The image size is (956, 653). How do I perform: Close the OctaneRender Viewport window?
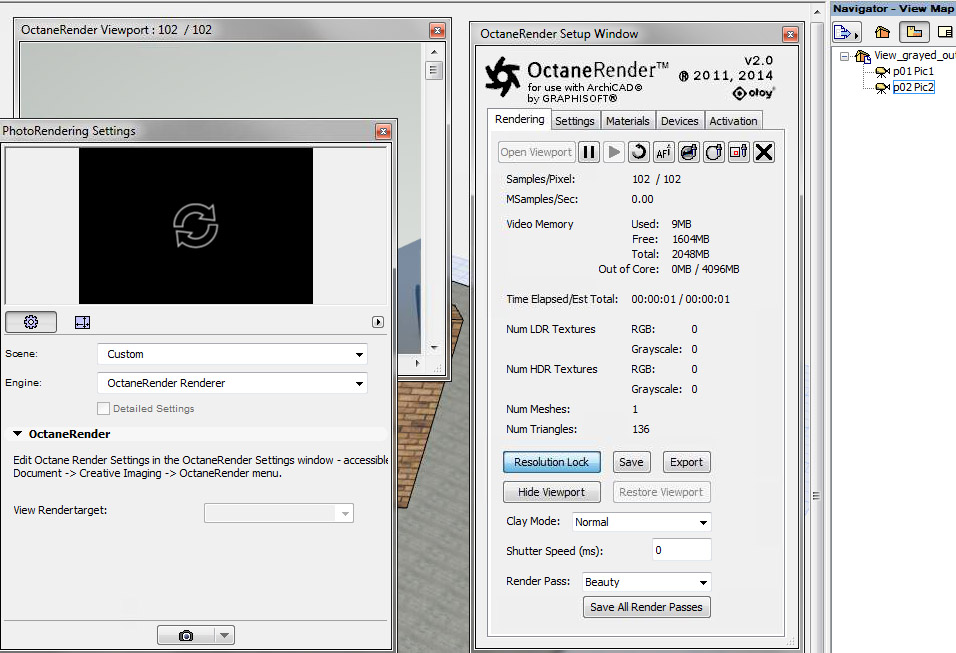(x=437, y=30)
